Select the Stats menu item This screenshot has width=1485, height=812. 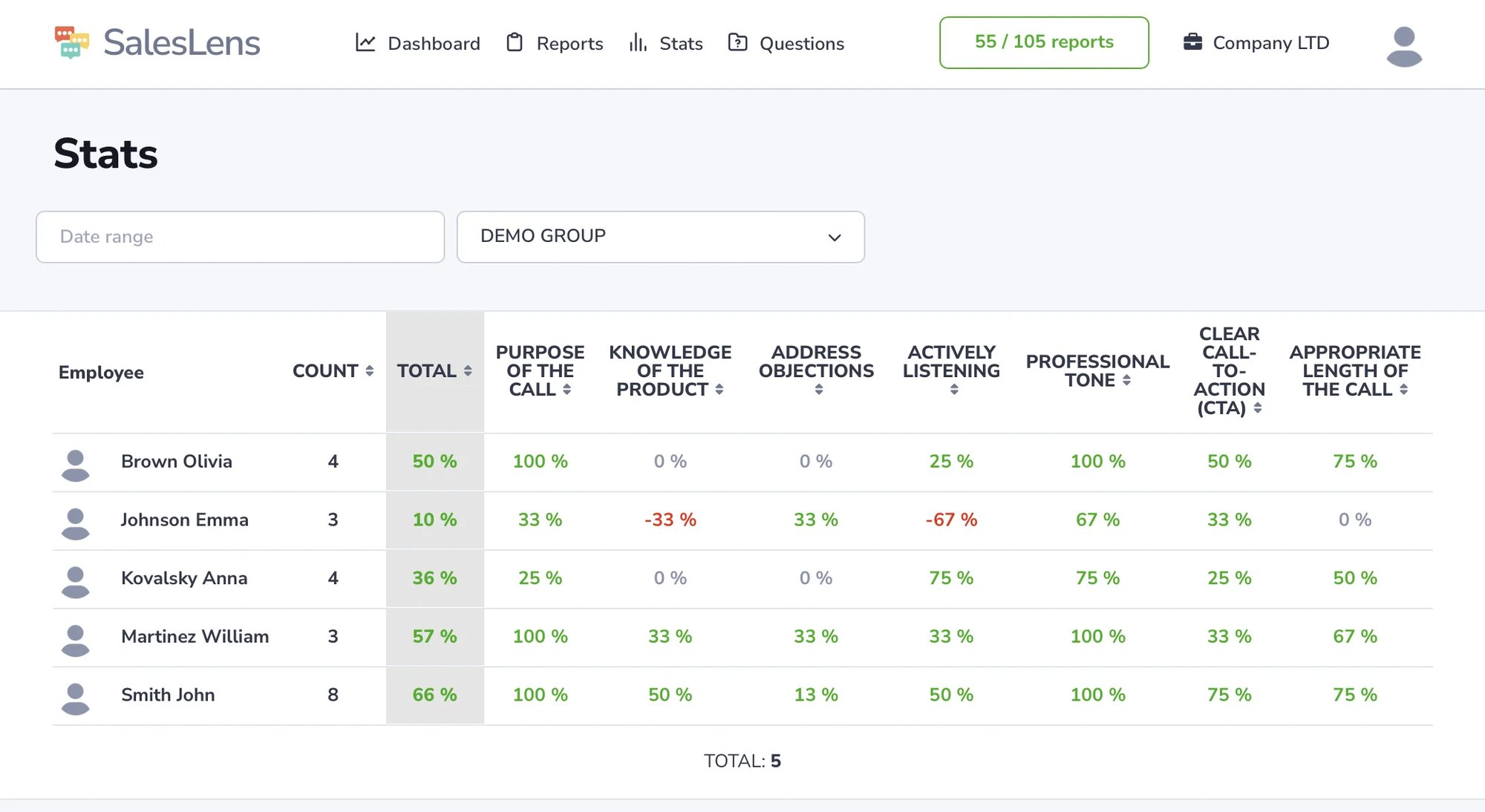pos(666,43)
